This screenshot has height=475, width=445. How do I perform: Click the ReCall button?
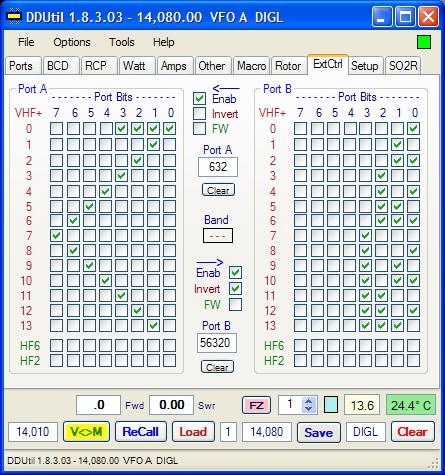click(x=140, y=432)
